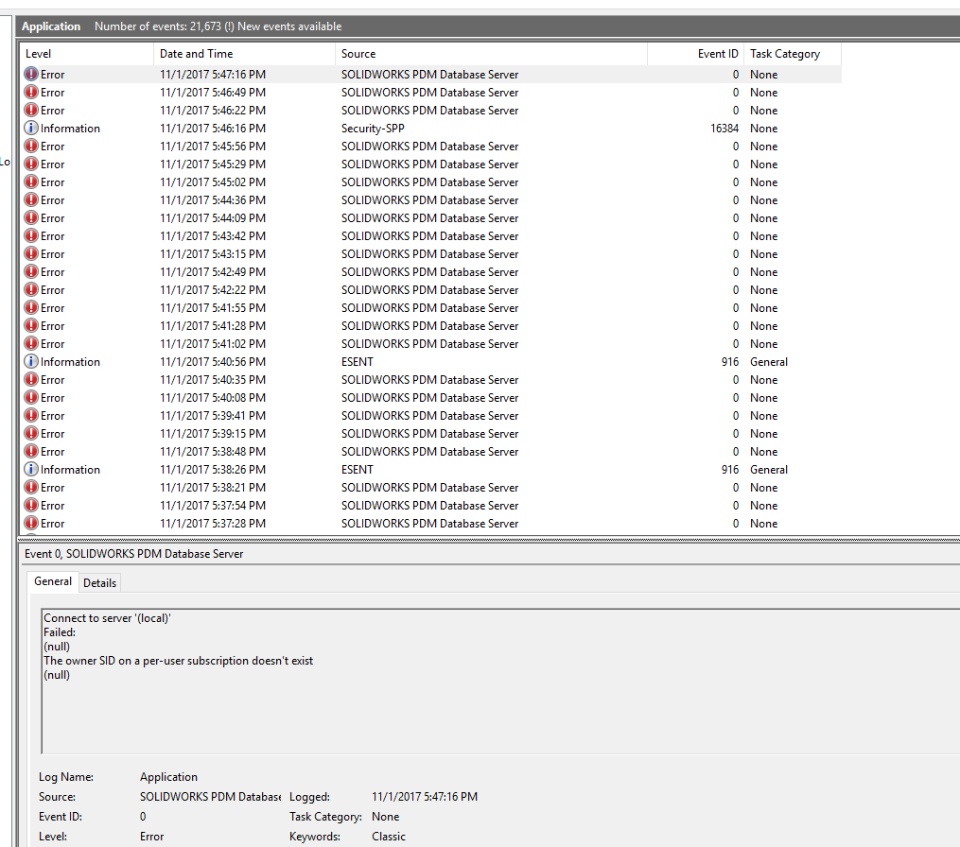960x847 pixels.
Task: Click the Keywords value 'Classic'
Action: pyautogui.click(x=388, y=837)
